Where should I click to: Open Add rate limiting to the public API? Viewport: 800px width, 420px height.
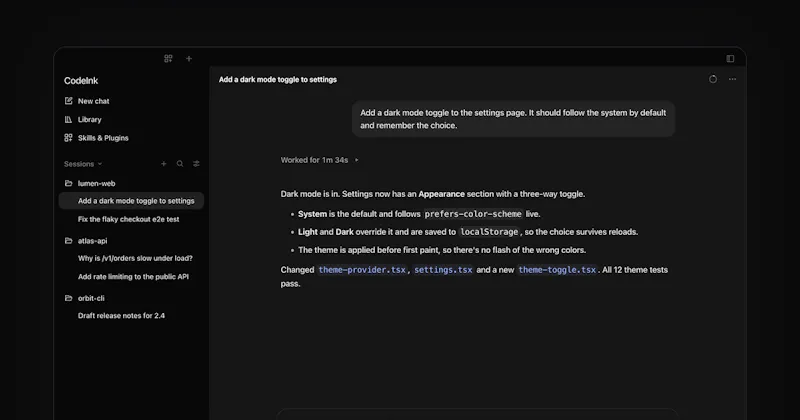pos(131,277)
